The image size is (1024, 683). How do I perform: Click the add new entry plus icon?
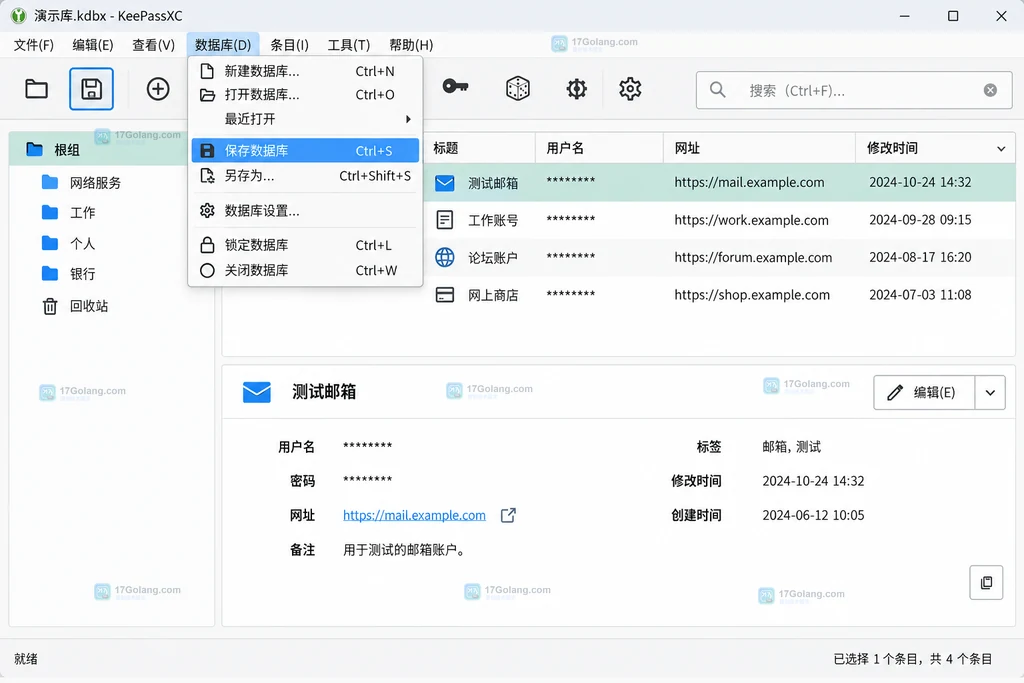(157, 89)
